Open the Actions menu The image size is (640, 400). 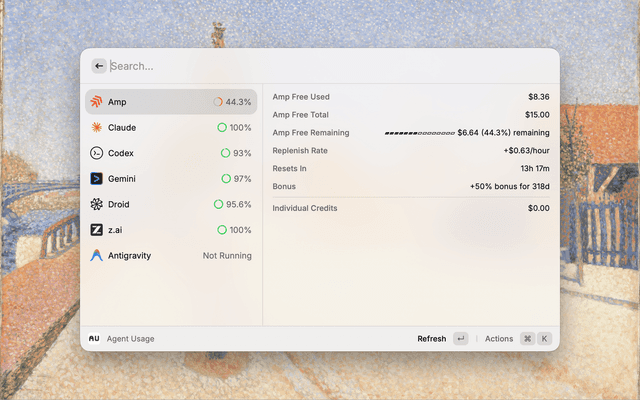498,339
